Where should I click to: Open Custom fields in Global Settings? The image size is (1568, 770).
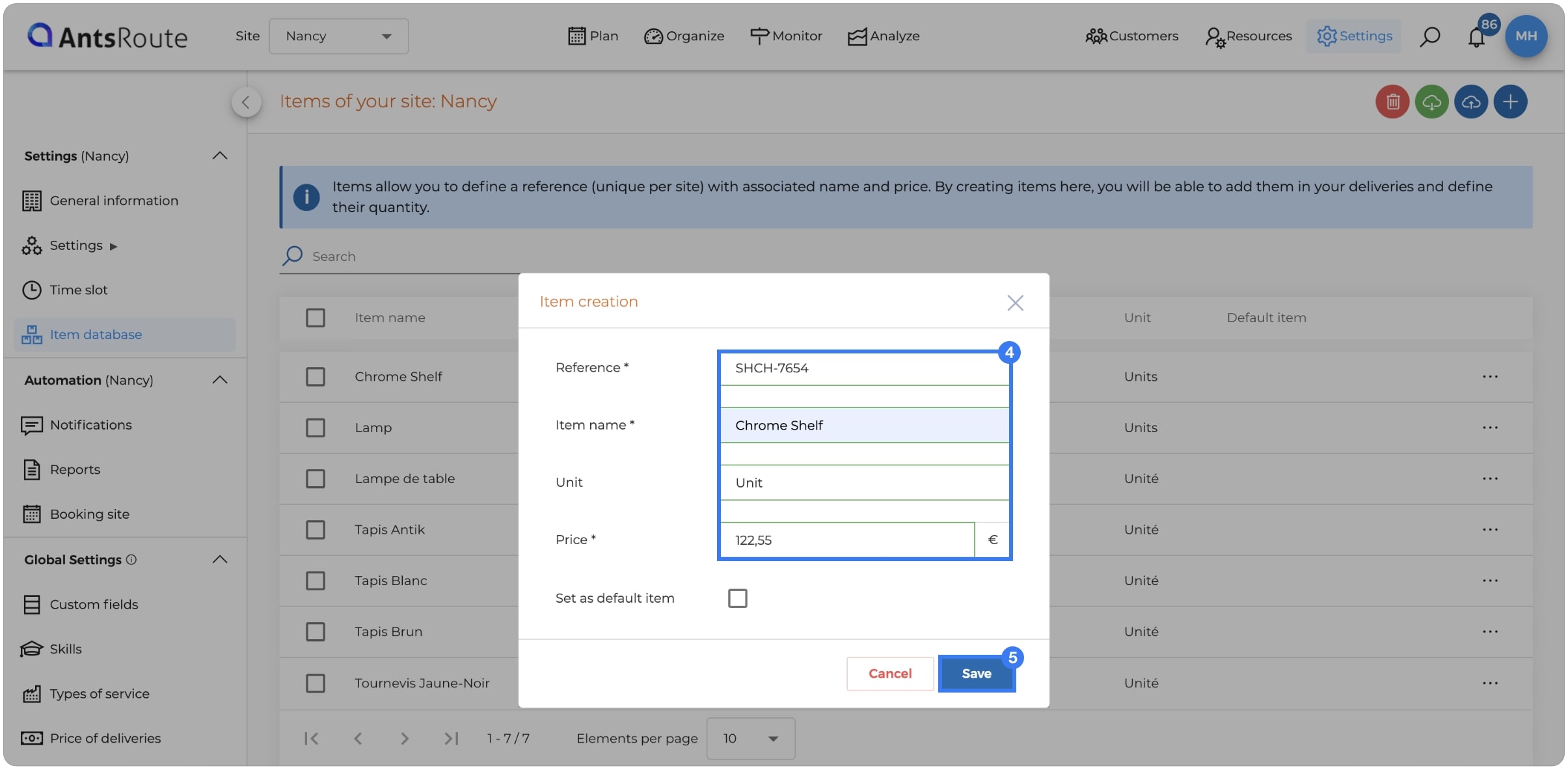point(81,605)
